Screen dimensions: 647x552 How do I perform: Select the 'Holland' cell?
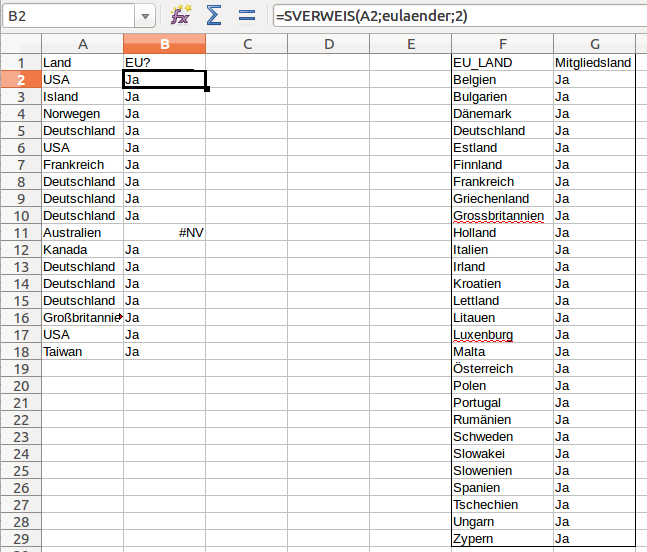503,233
